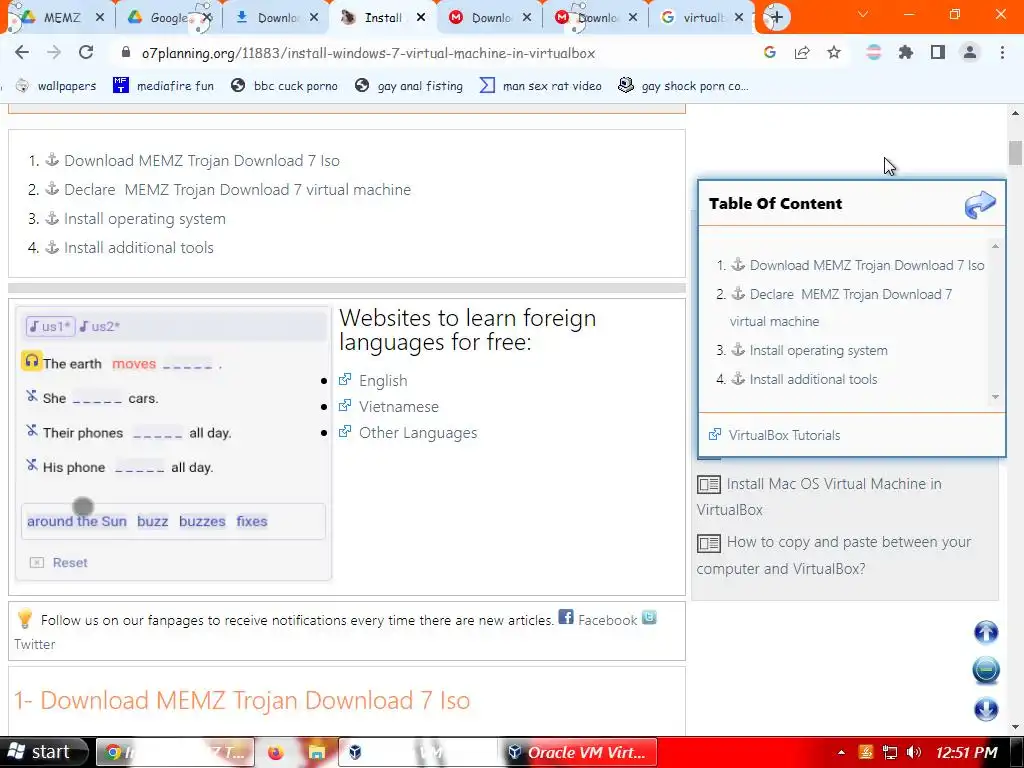Open a new browser tab
The image size is (1024, 768).
tap(776, 18)
